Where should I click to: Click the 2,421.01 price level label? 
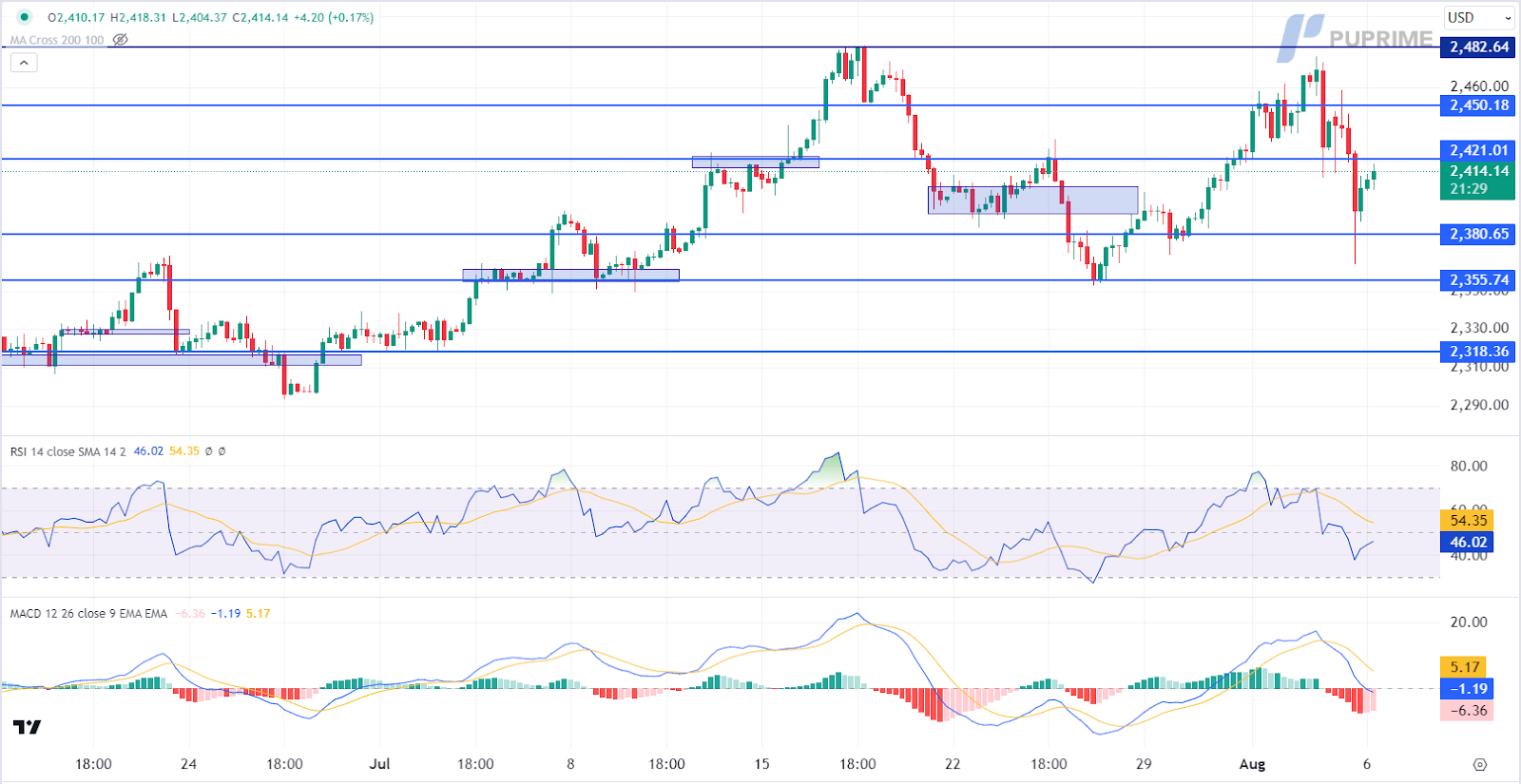[x=1478, y=150]
